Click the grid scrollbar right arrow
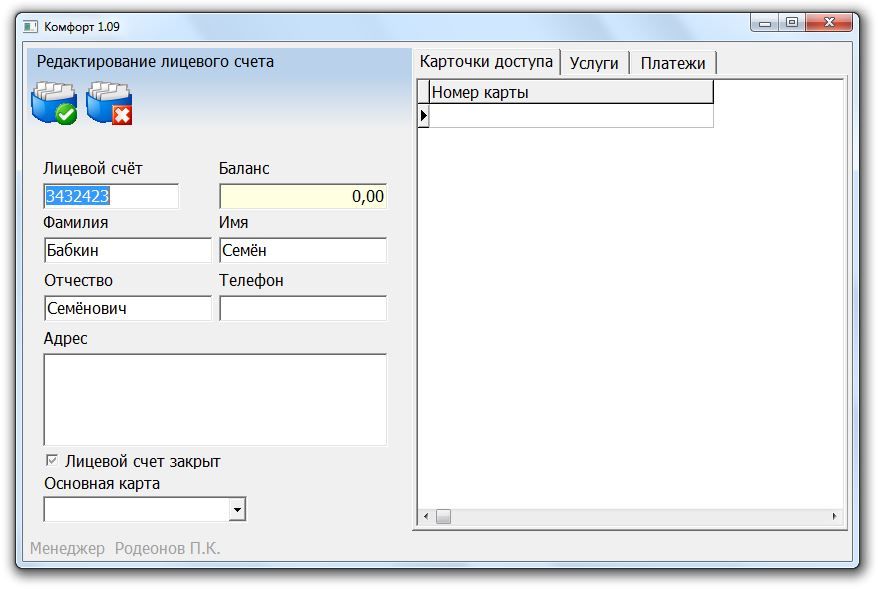Screen dimensions: 878x589 pos(834,516)
